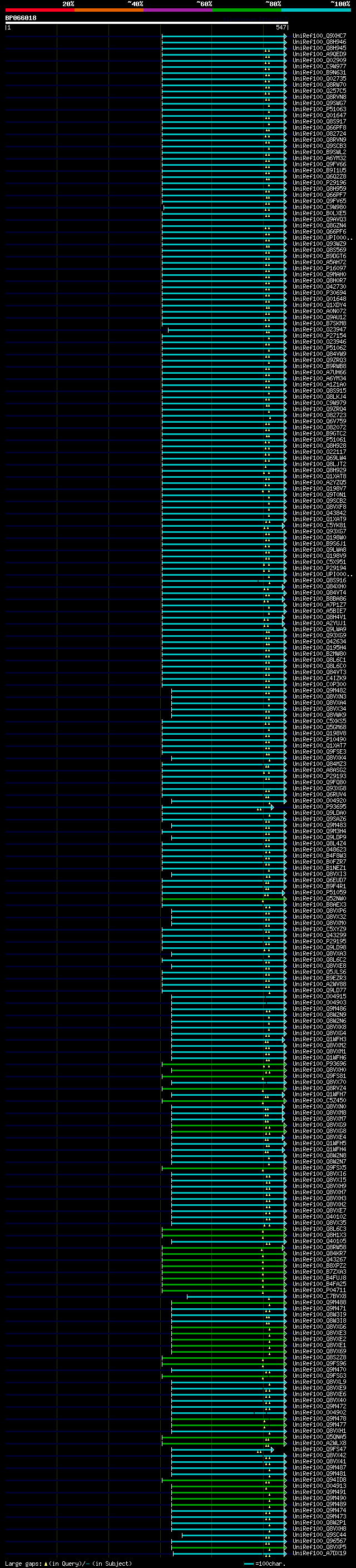This screenshot has height=1568, width=356.
Task: Select the UniRef100_Q6Q2Z8 label
Action: (319, 176)
